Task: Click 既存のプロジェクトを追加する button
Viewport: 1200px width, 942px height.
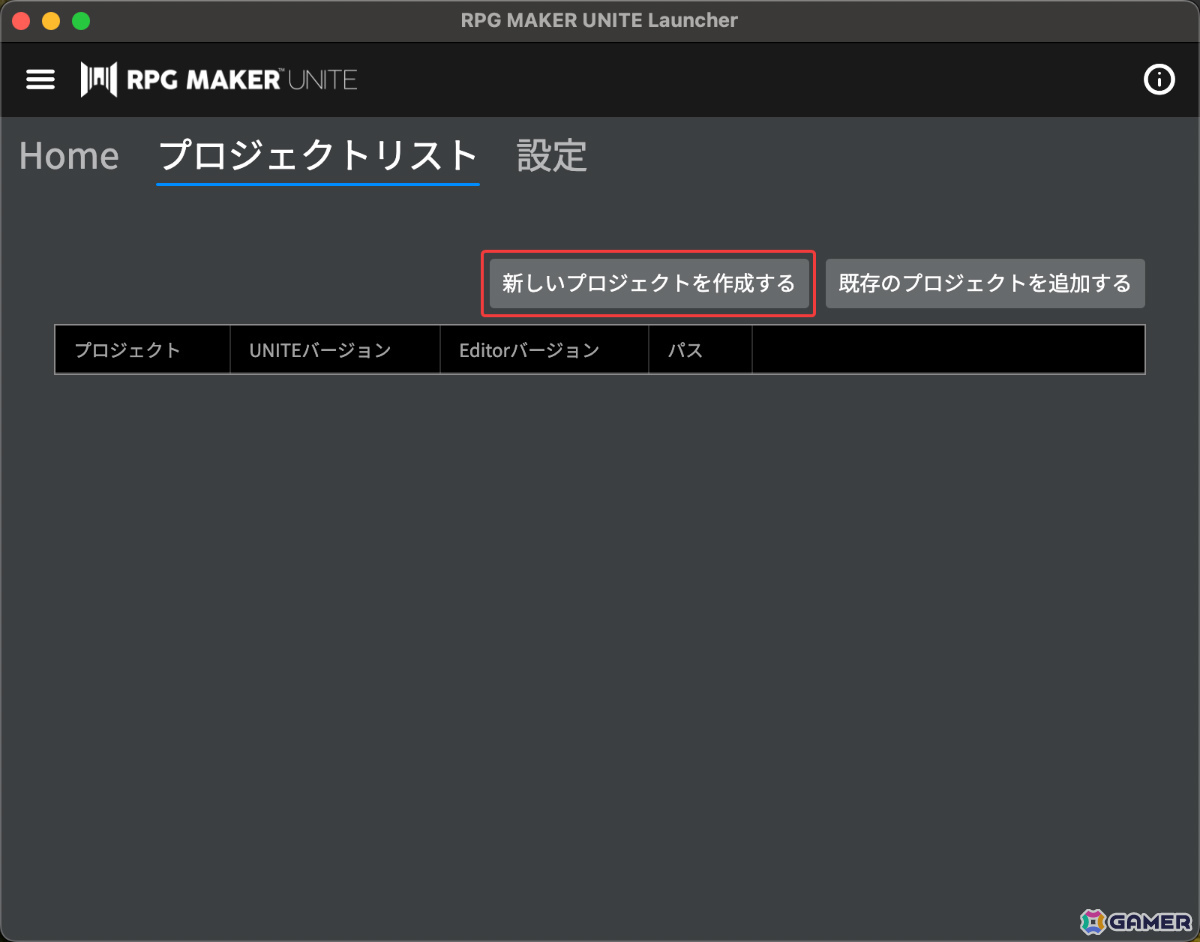Action: [985, 284]
